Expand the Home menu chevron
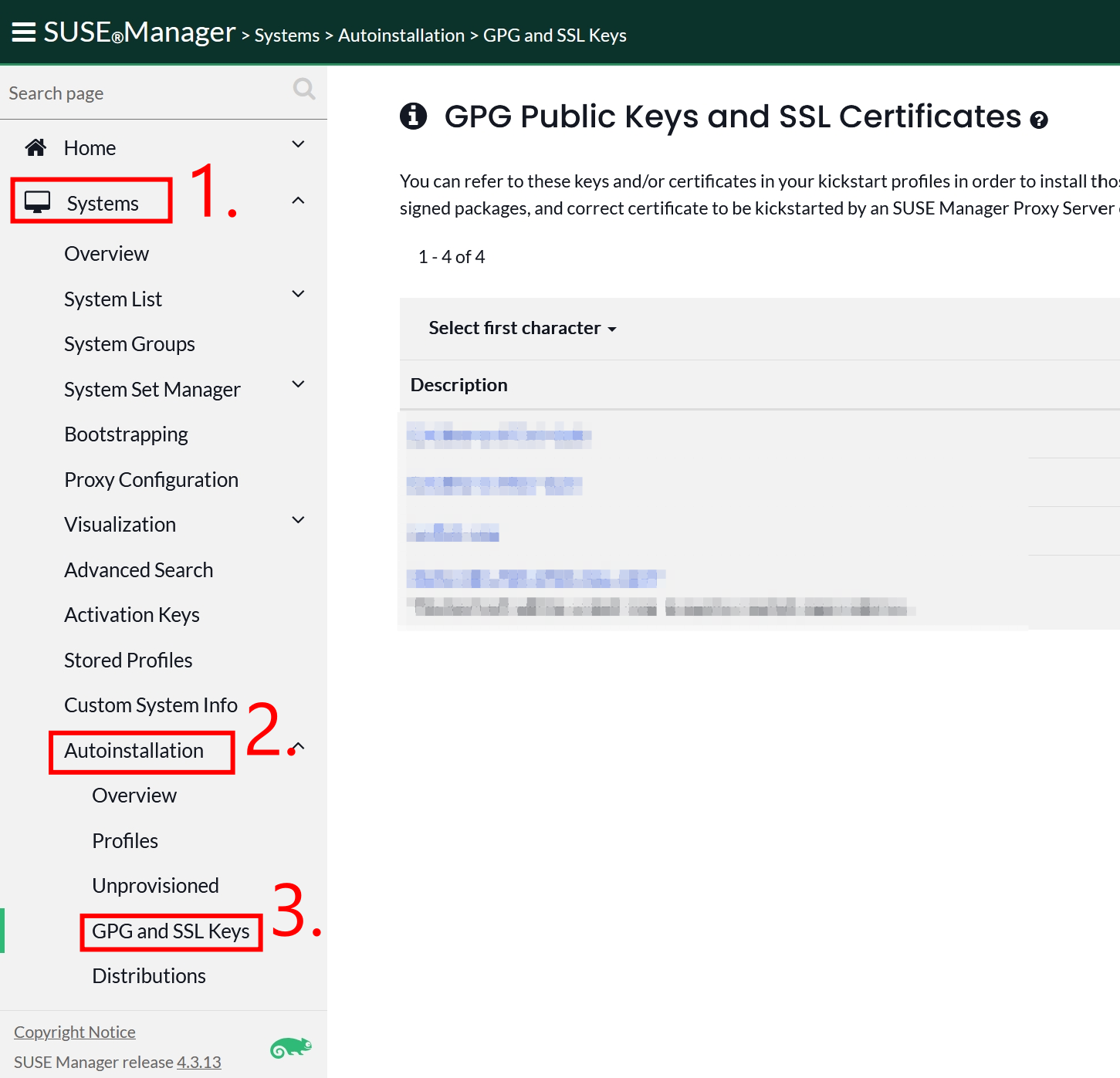The image size is (1120, 1078). pos(298,144)
